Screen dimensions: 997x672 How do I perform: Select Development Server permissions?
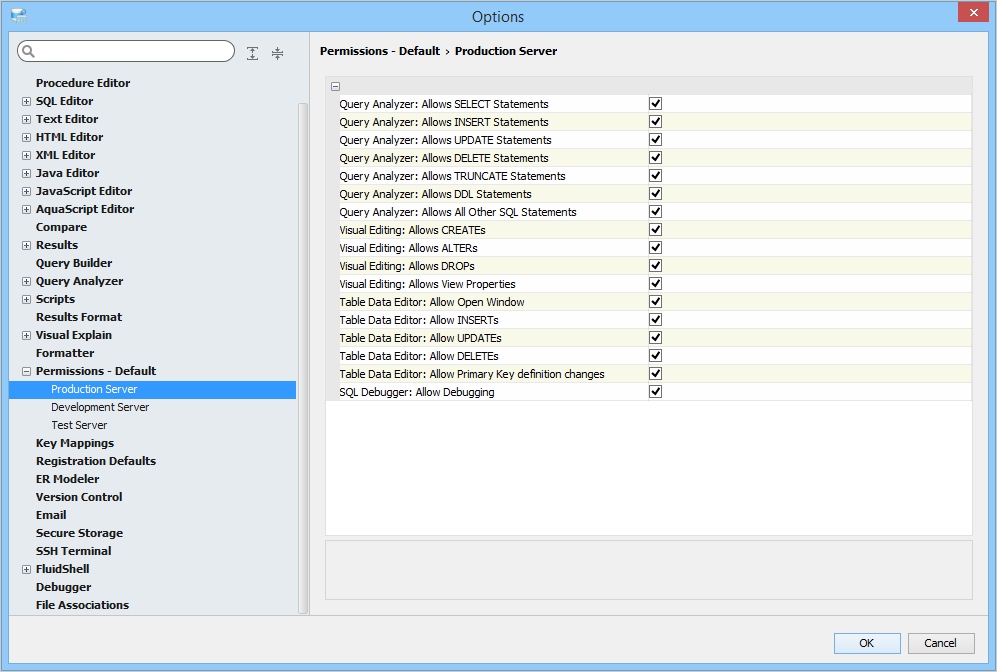[100, 407]
